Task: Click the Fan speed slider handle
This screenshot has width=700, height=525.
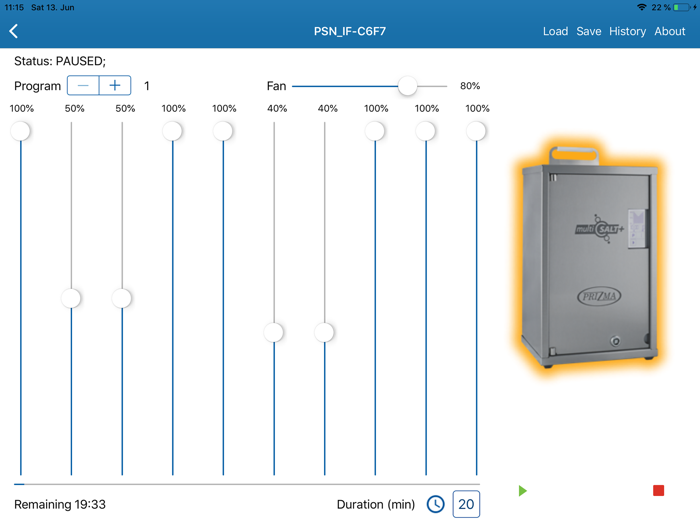Action: [x=407, y=86]
